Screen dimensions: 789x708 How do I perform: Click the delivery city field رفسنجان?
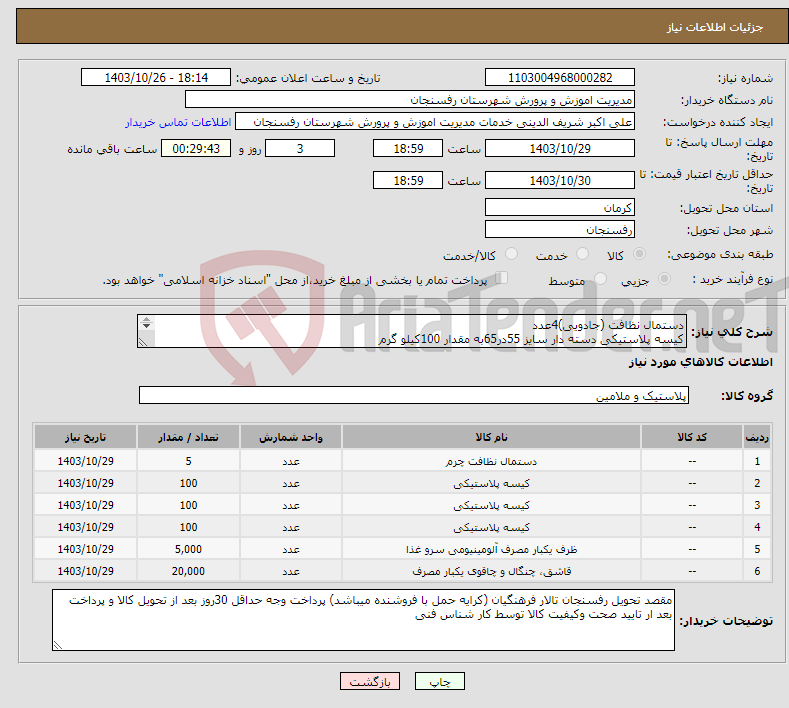click(x=560, y=229)
